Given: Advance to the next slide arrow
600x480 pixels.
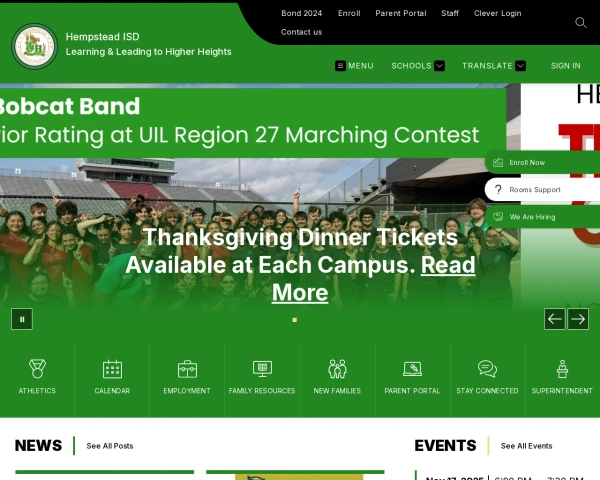Looking at the screenshot, I should click(x=578, y=319).
